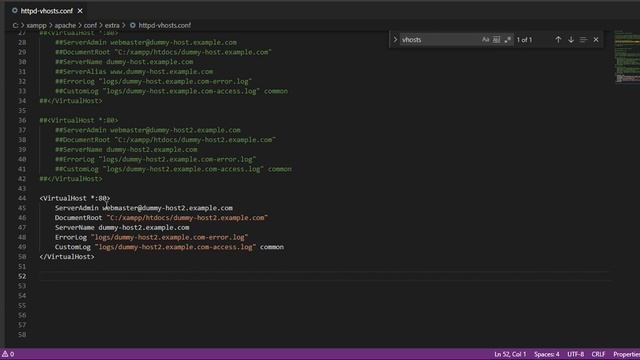
Task: Click line number 52 in gutter
Action: 22,276
